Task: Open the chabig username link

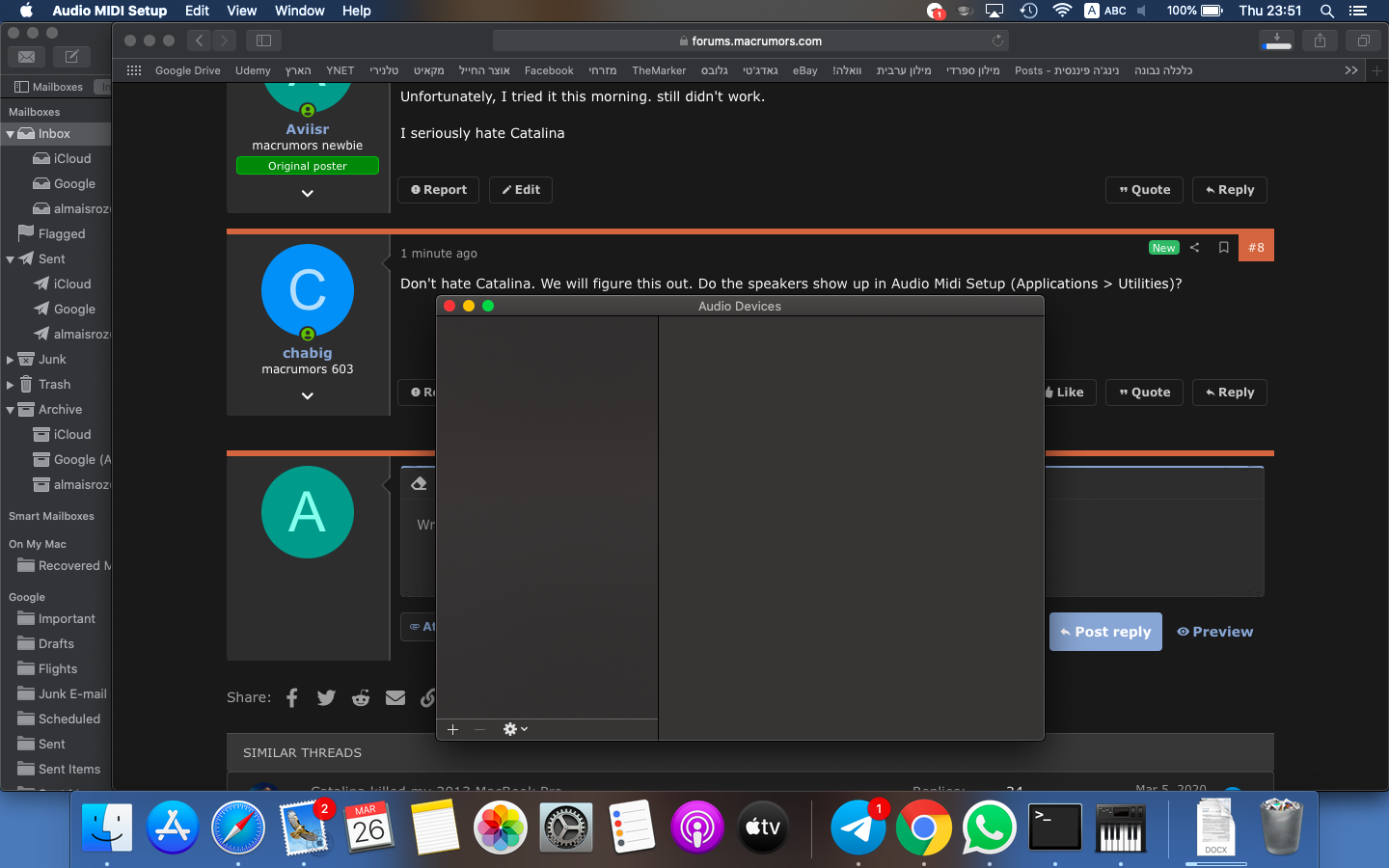Action: (x=308, y=353)
